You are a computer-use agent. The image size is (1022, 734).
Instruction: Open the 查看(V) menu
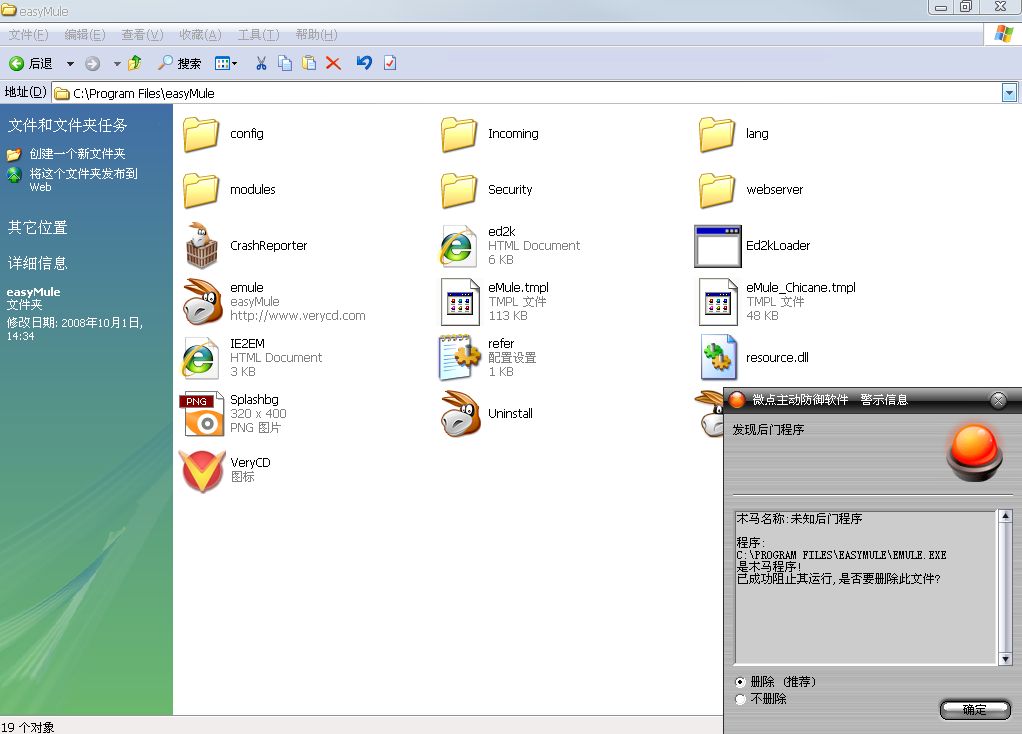point(142,35)
